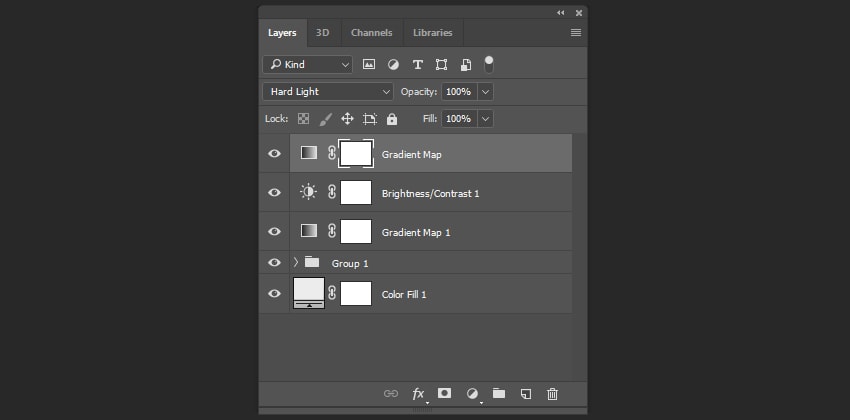
Task: Select Color Fill 1 mask thumbnail
Action: tap(356, 293)
